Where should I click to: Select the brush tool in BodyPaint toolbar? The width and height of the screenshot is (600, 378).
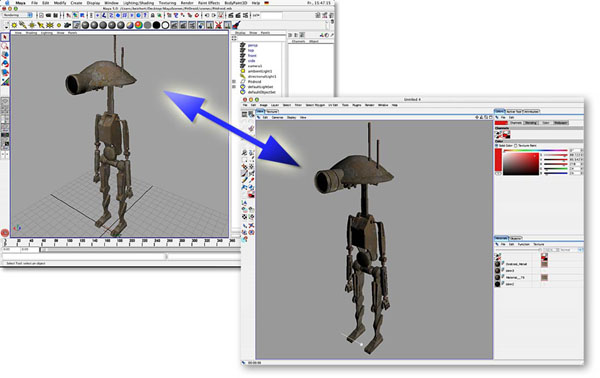pos(245,174)
